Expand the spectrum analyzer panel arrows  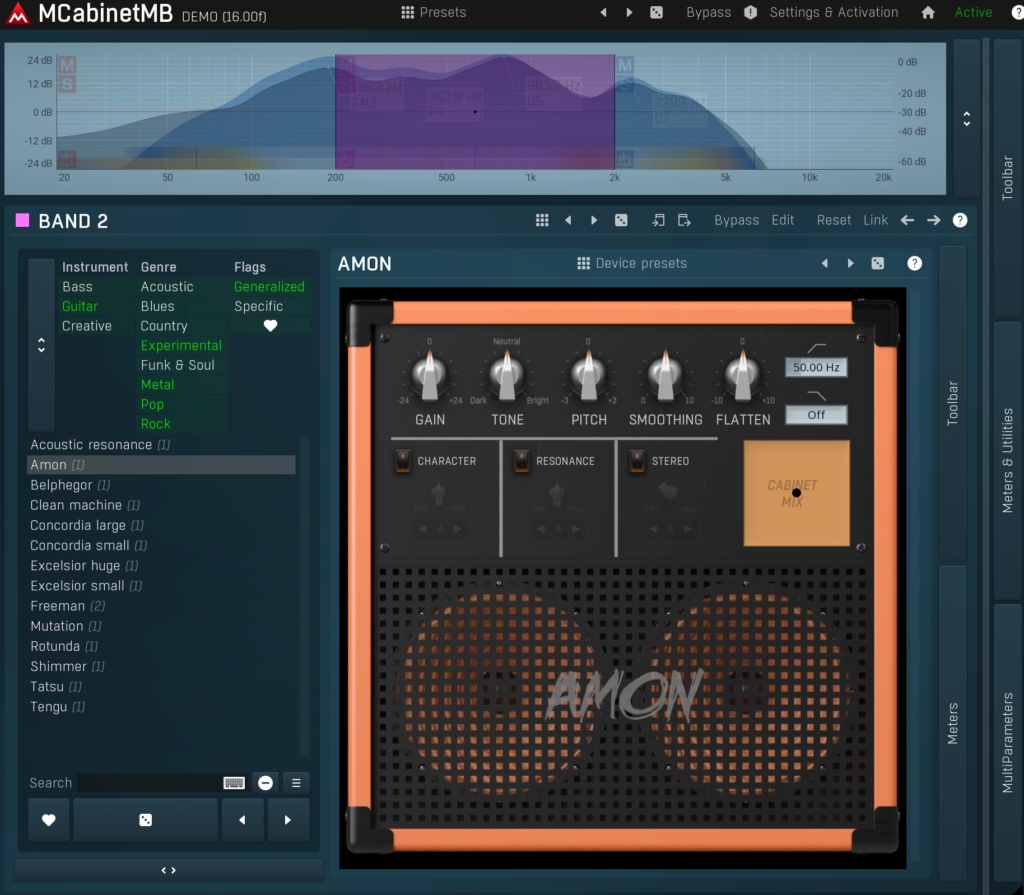[x=966, y=118]
